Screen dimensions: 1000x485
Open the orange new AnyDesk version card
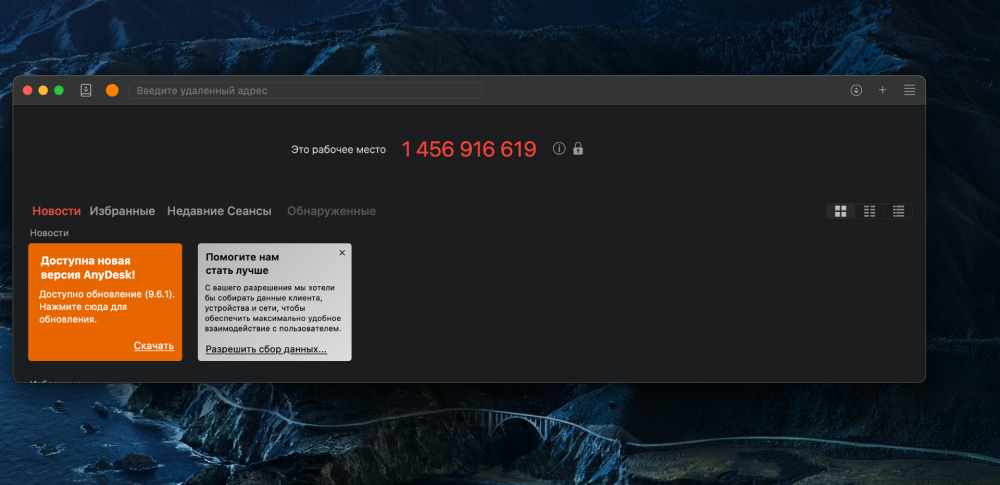(x=105, y=302)
